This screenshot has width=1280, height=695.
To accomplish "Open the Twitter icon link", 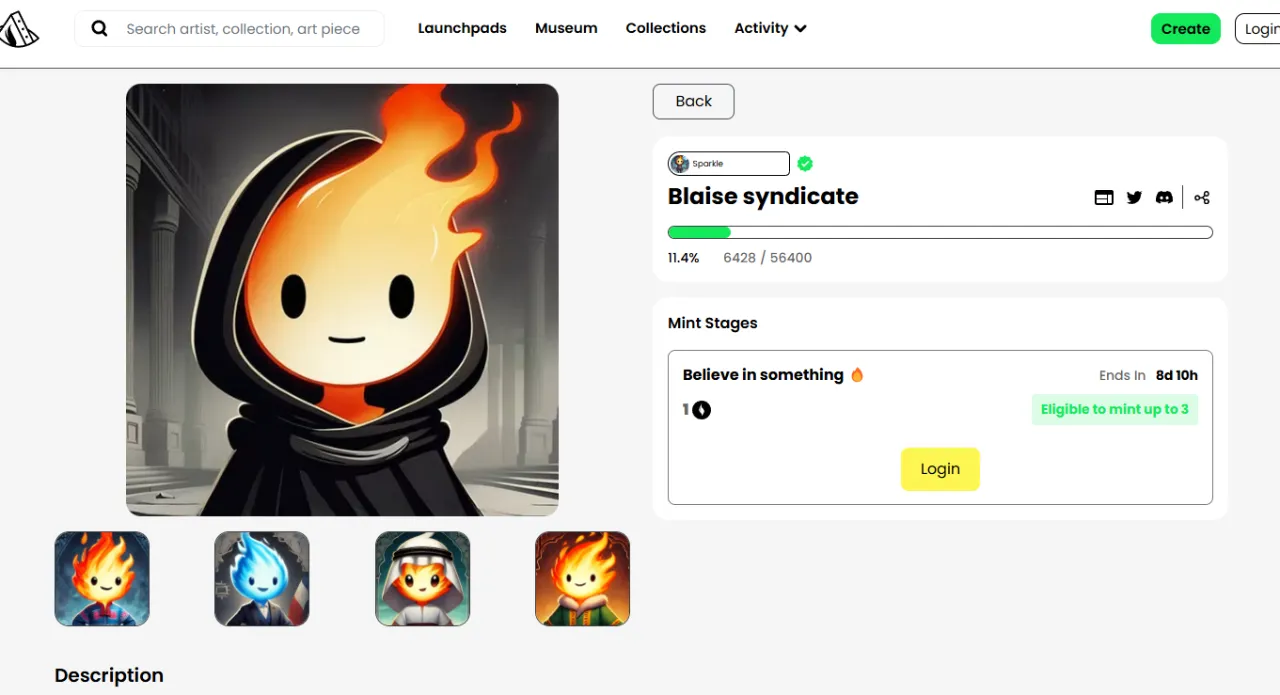I will click(1134, 198).
